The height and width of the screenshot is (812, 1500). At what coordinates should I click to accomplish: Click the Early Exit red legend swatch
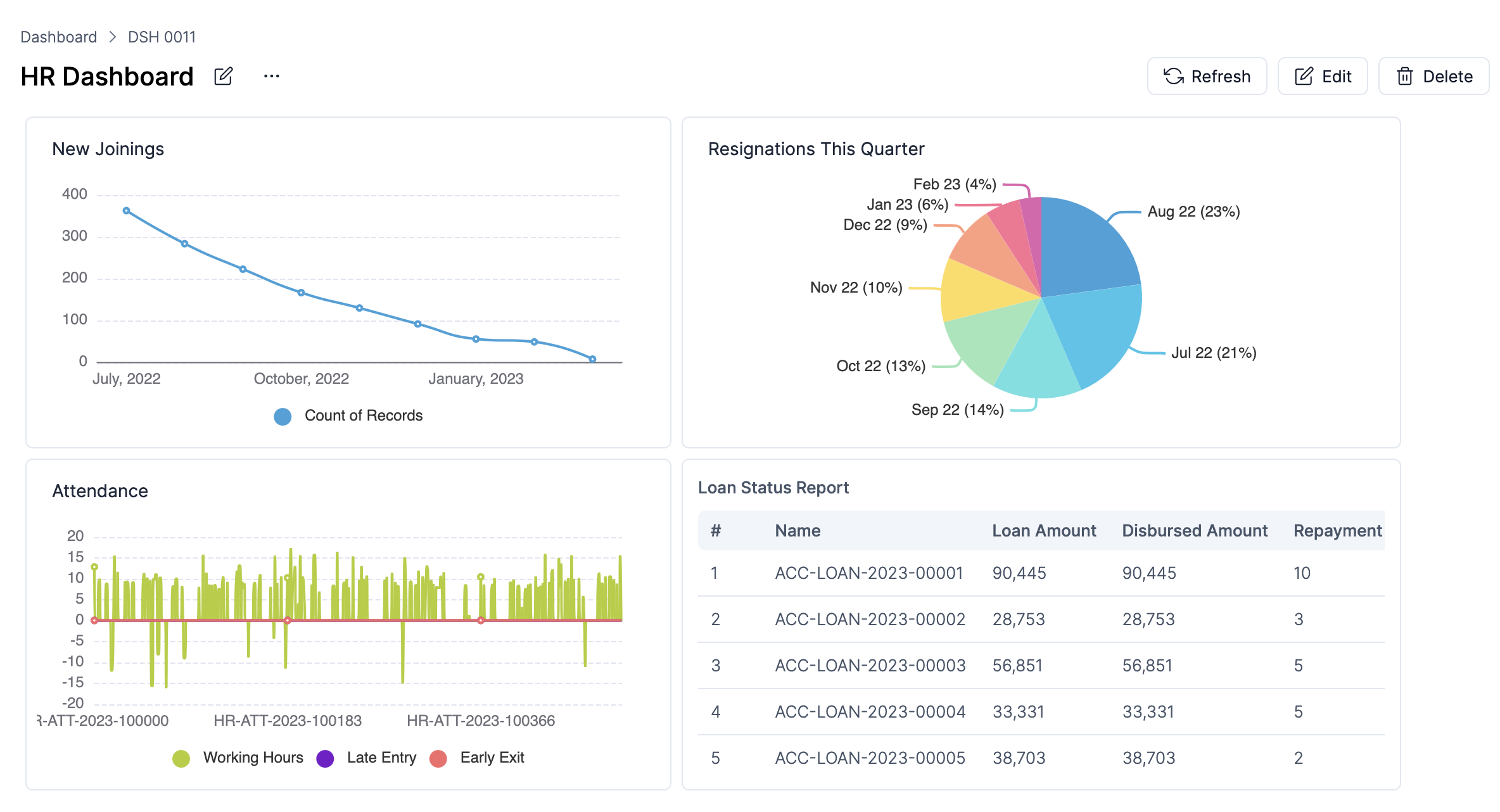(x=438, y=758)
